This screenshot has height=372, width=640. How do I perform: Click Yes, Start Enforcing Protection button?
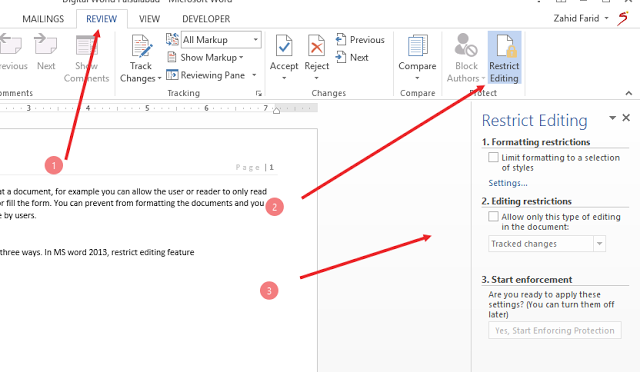(x=555, y=330)
